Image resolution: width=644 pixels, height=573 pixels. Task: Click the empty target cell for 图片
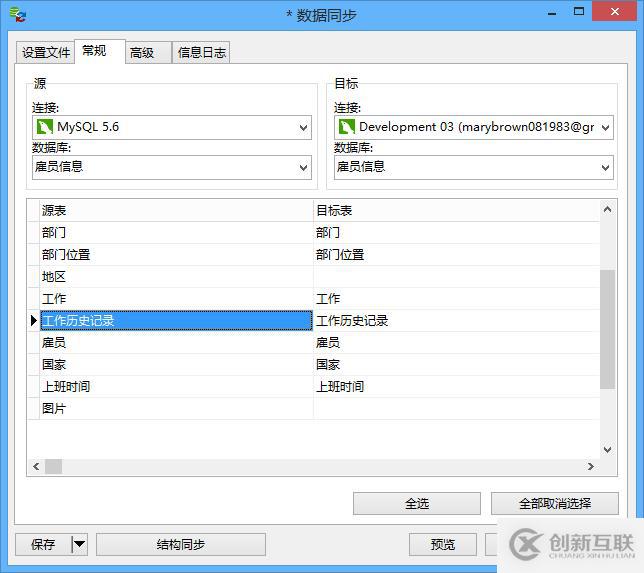click(x=457, y=408)
